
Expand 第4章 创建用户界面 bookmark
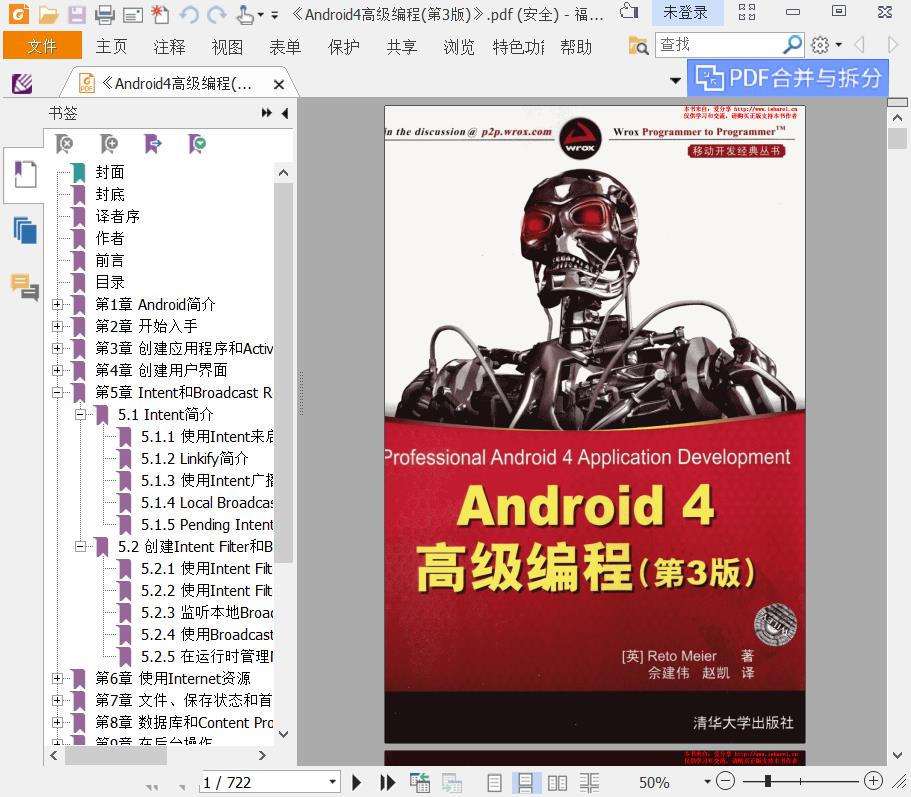coord(57,371)
